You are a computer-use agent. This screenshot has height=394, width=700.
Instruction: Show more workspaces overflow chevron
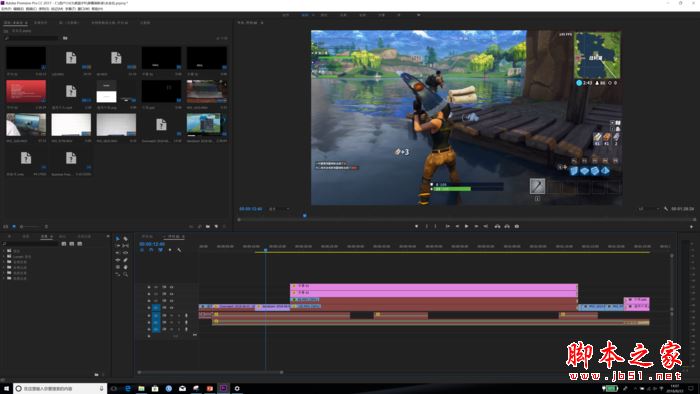coord(418,15)
